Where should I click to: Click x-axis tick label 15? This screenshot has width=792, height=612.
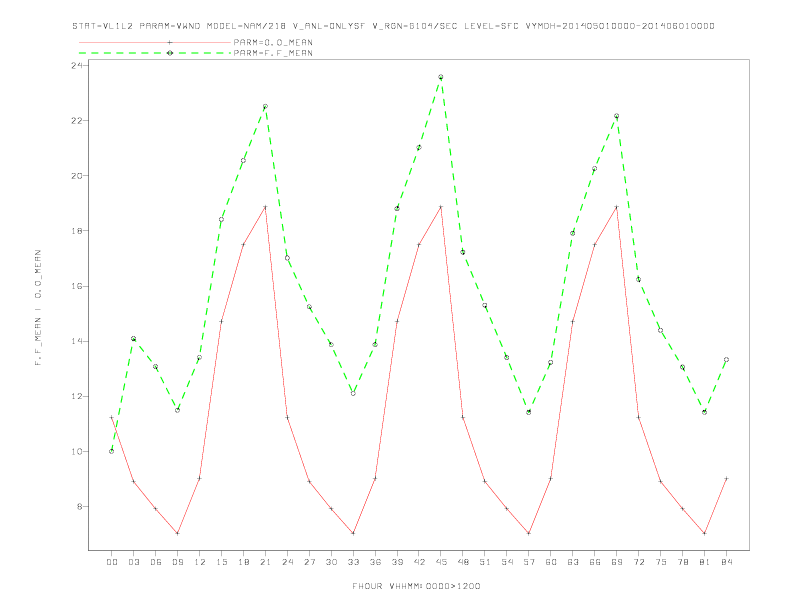click(221, 562)
